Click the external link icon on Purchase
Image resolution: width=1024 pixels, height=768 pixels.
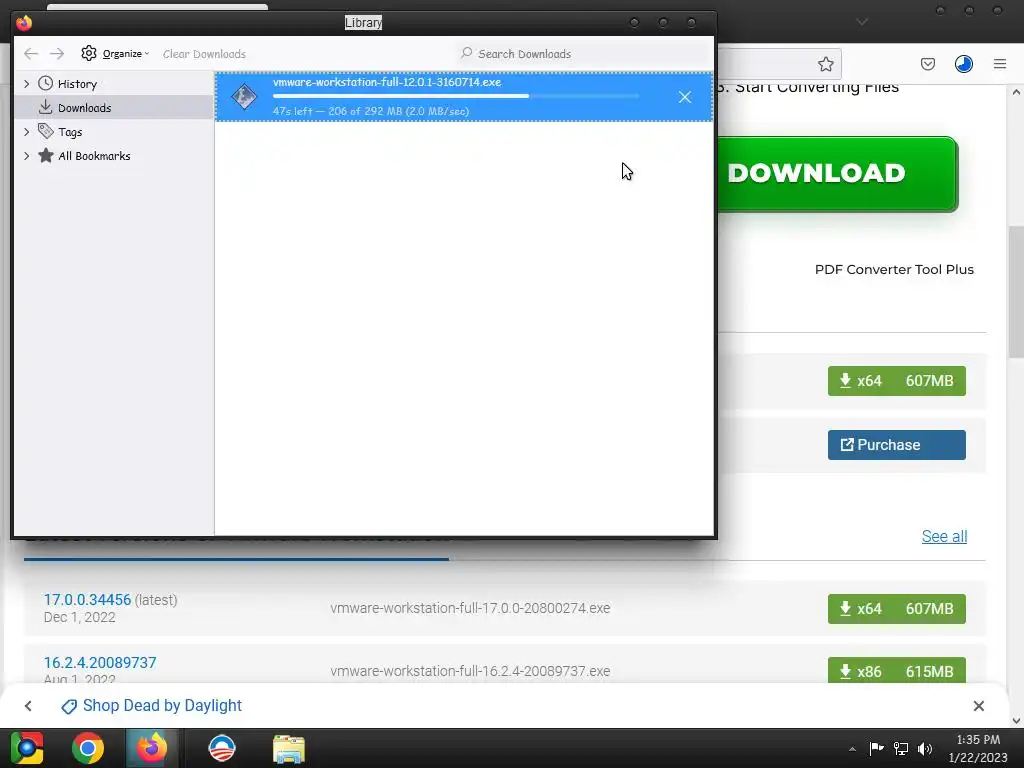coord(846,445)
